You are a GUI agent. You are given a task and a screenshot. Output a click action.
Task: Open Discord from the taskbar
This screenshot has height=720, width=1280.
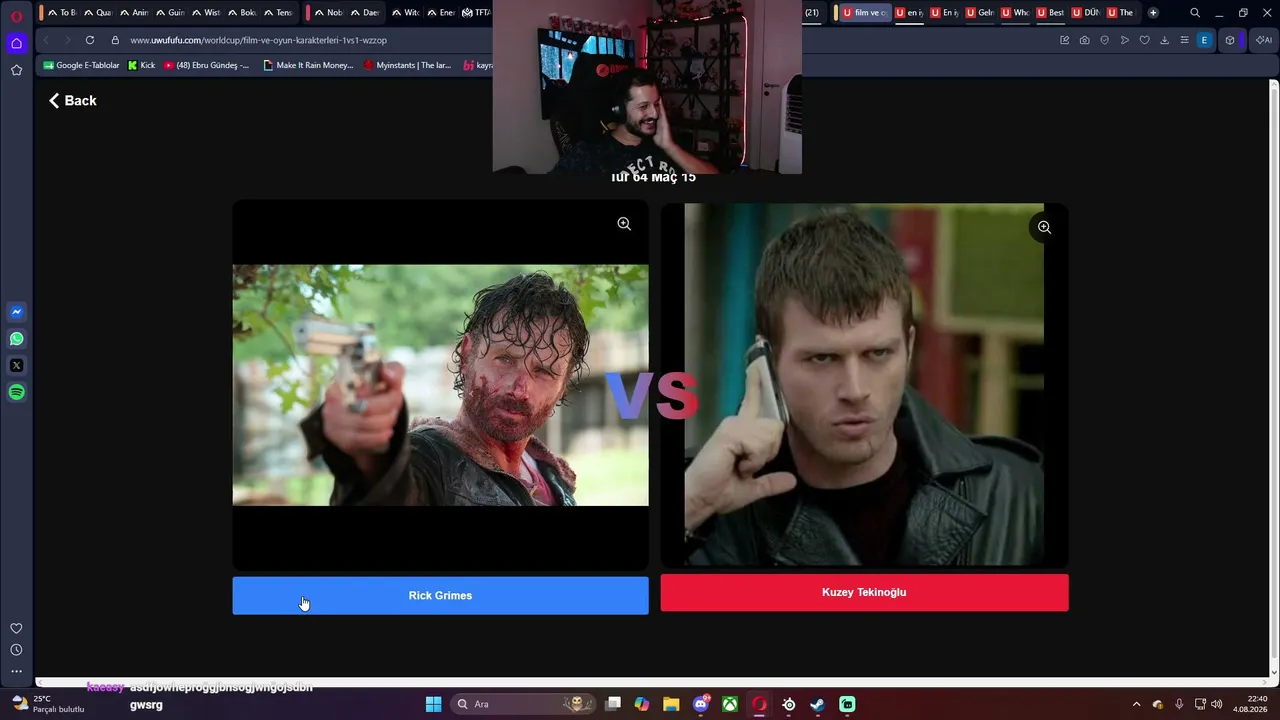[701, 704]
